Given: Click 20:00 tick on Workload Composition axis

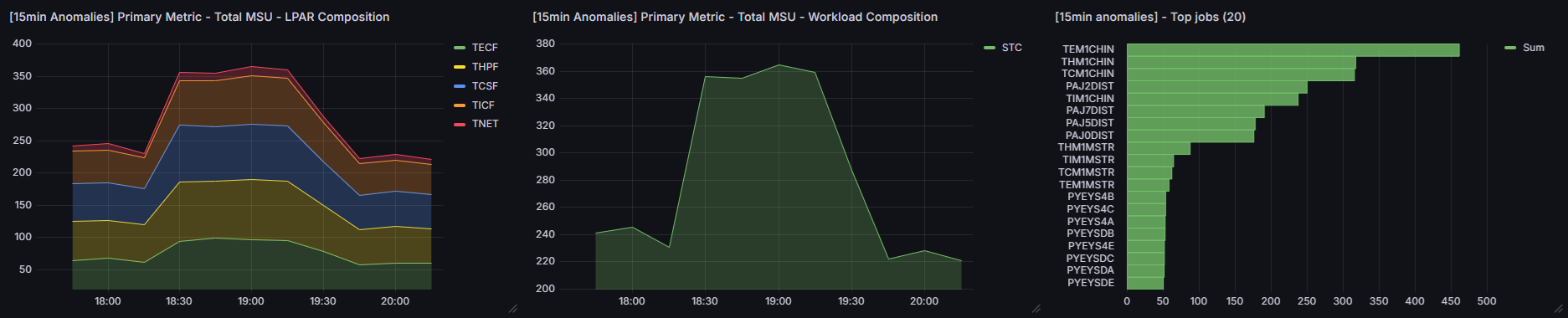Looking at the screenshot, I should tap(924, 301).
